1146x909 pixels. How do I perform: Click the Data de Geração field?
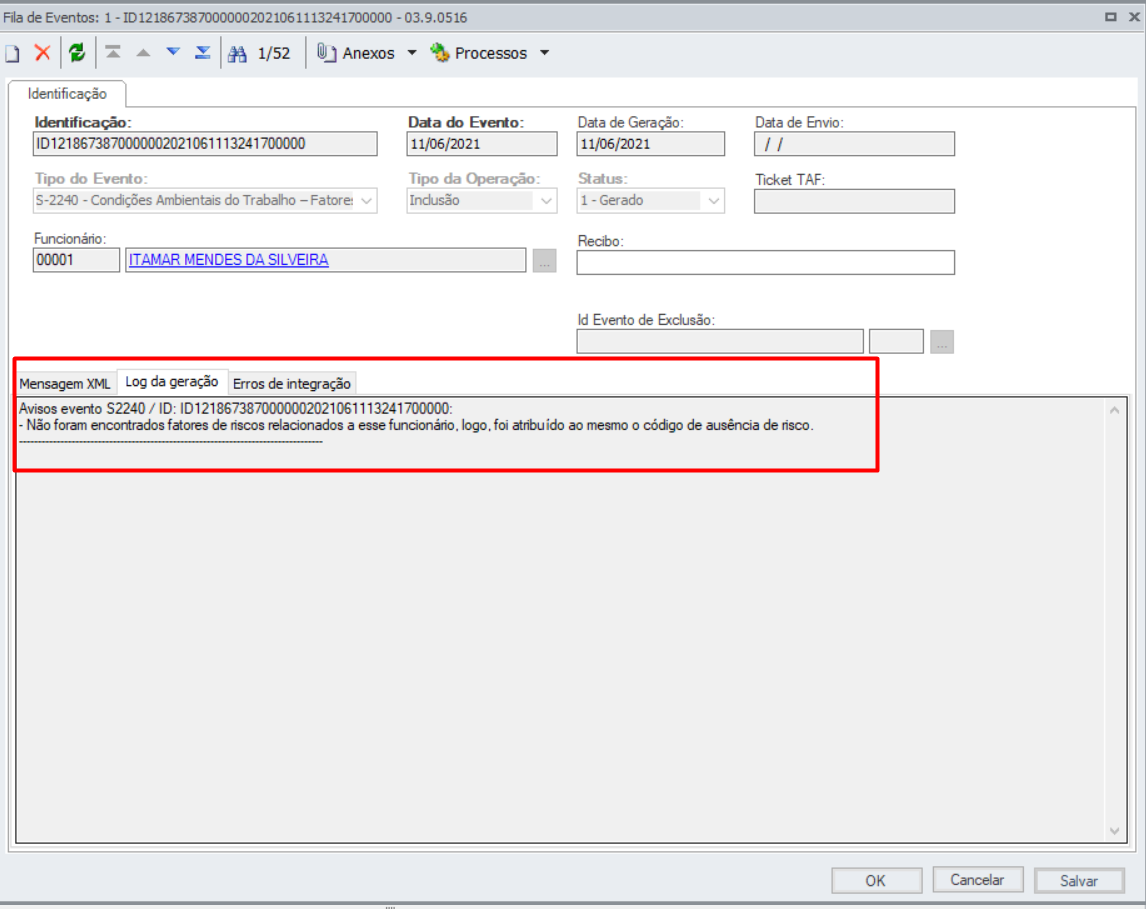point(650,144)
